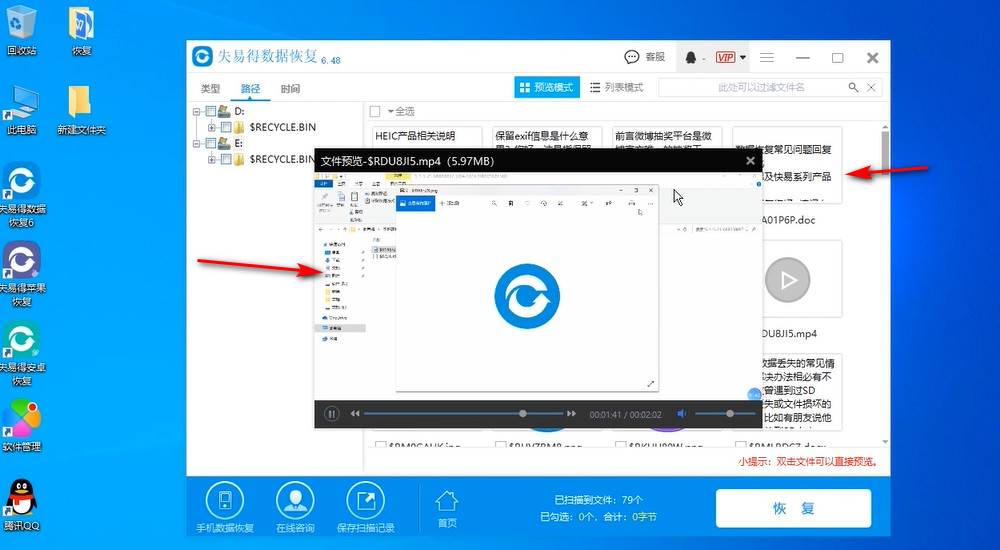
Task: Mute the preview with the speaker icon
Action: coord(682,414)
